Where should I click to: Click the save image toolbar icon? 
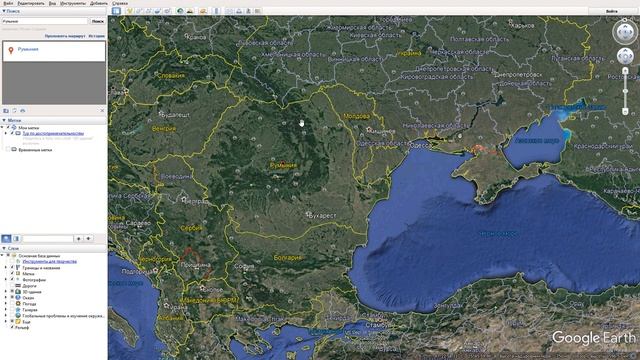coord(248,11)
